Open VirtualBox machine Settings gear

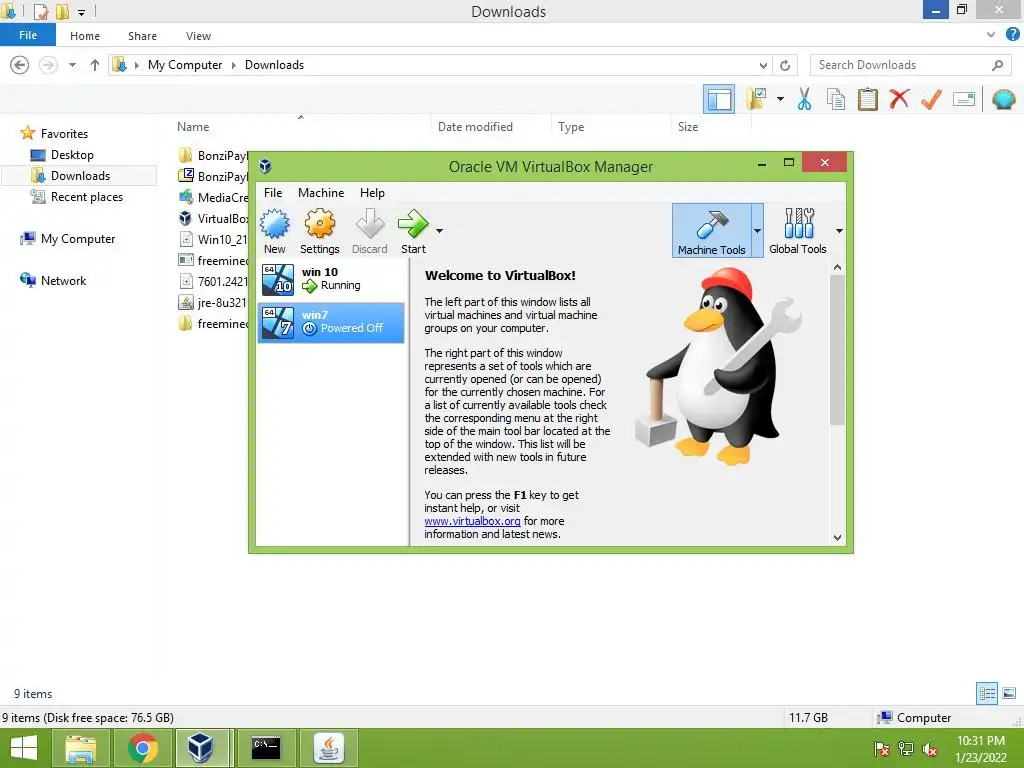point(319,231)
